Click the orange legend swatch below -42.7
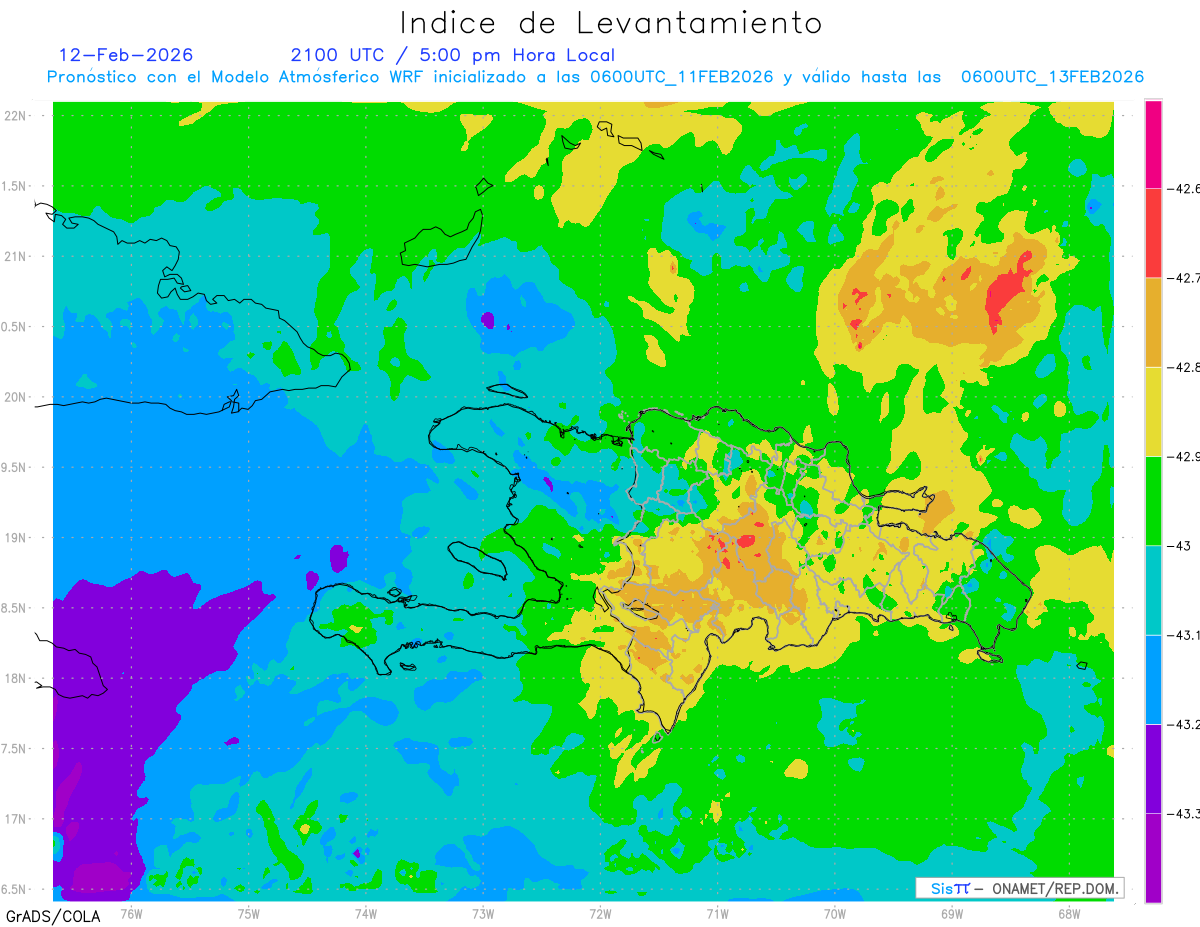Image resolution: width=1200 pixels, height=927 pixels. click(x=1153, y=322)
